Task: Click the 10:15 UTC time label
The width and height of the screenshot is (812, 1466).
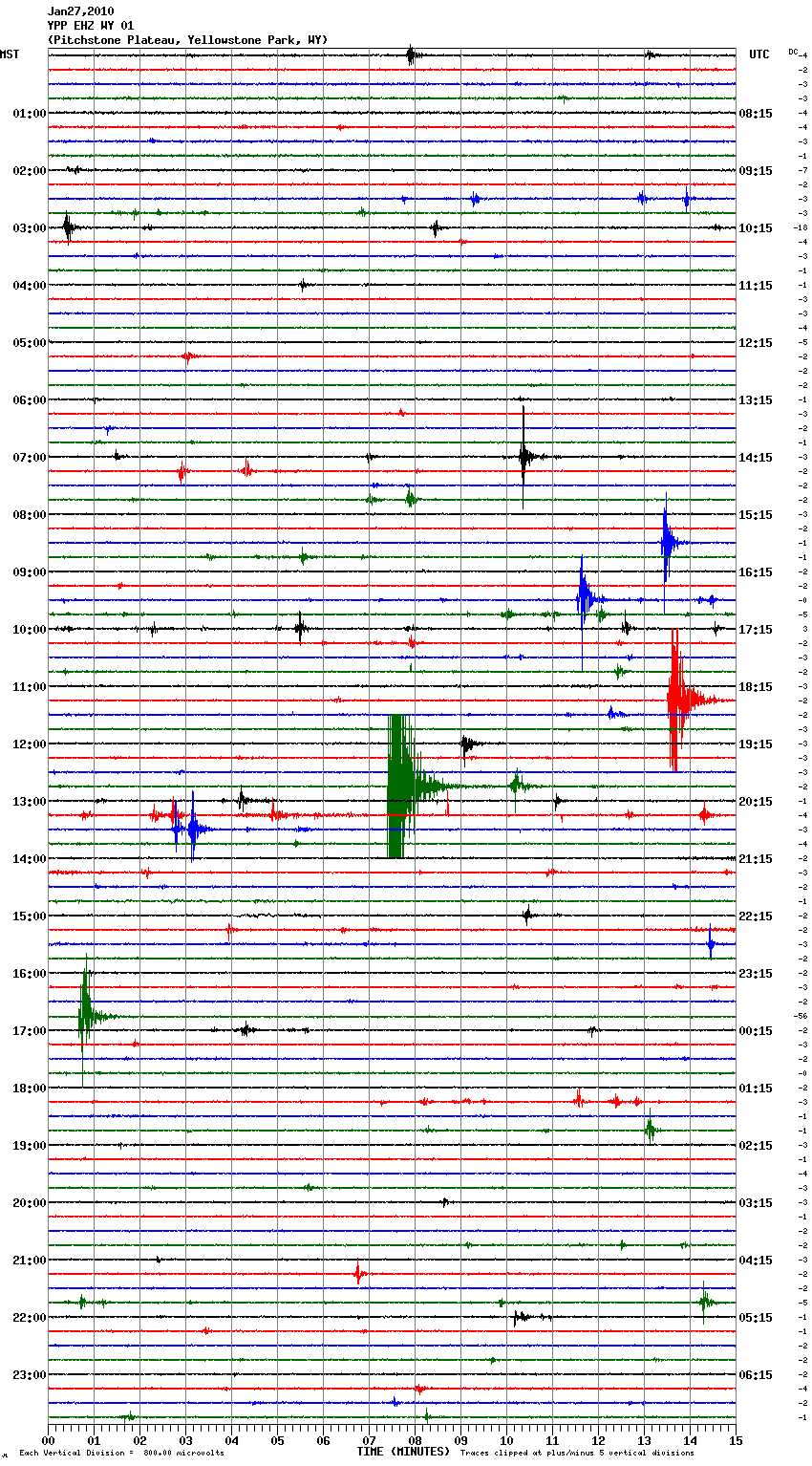Action: click(756, 228)
